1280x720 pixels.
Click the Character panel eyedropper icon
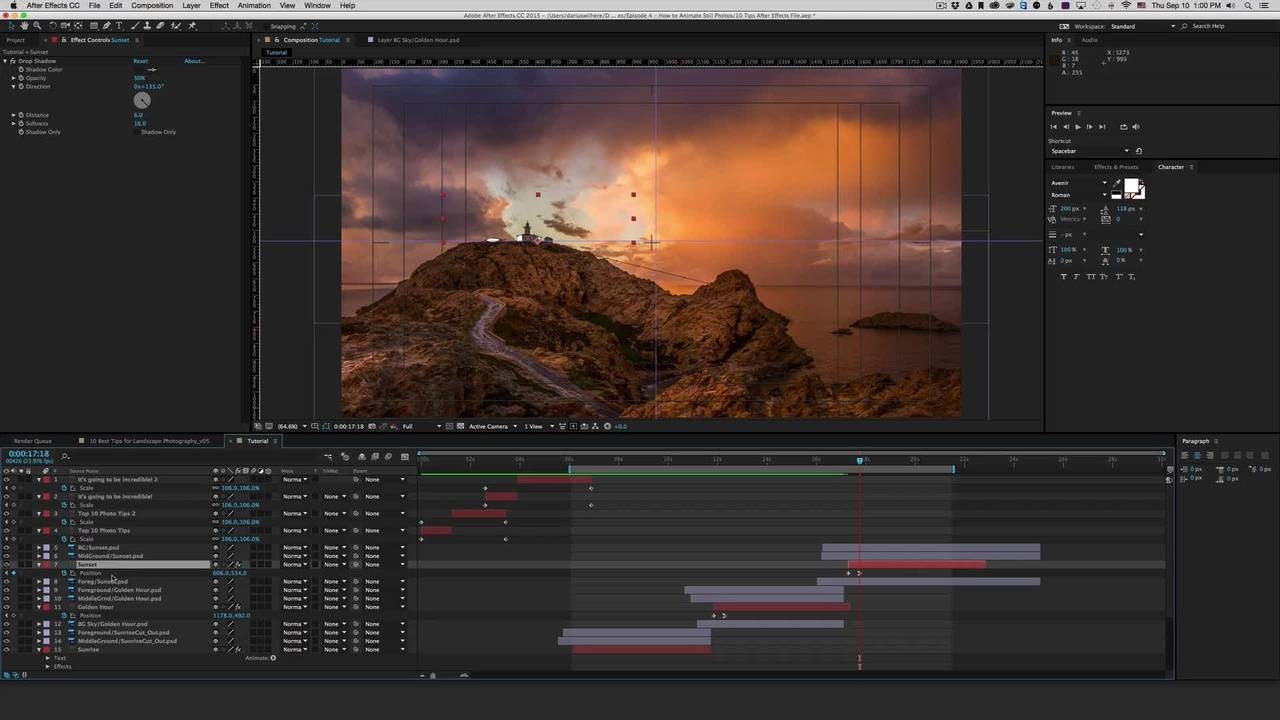1117,184
